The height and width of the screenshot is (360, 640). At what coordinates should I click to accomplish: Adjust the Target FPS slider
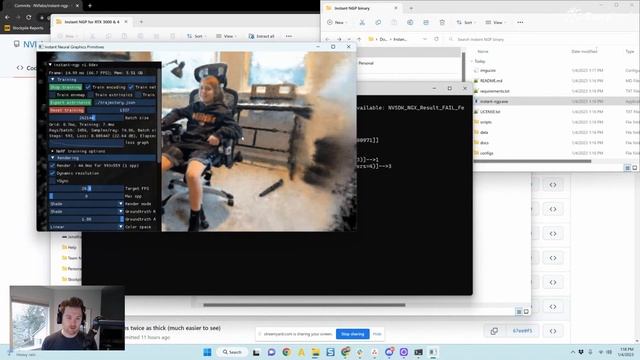pyautogui.click(x=86, y=188)
